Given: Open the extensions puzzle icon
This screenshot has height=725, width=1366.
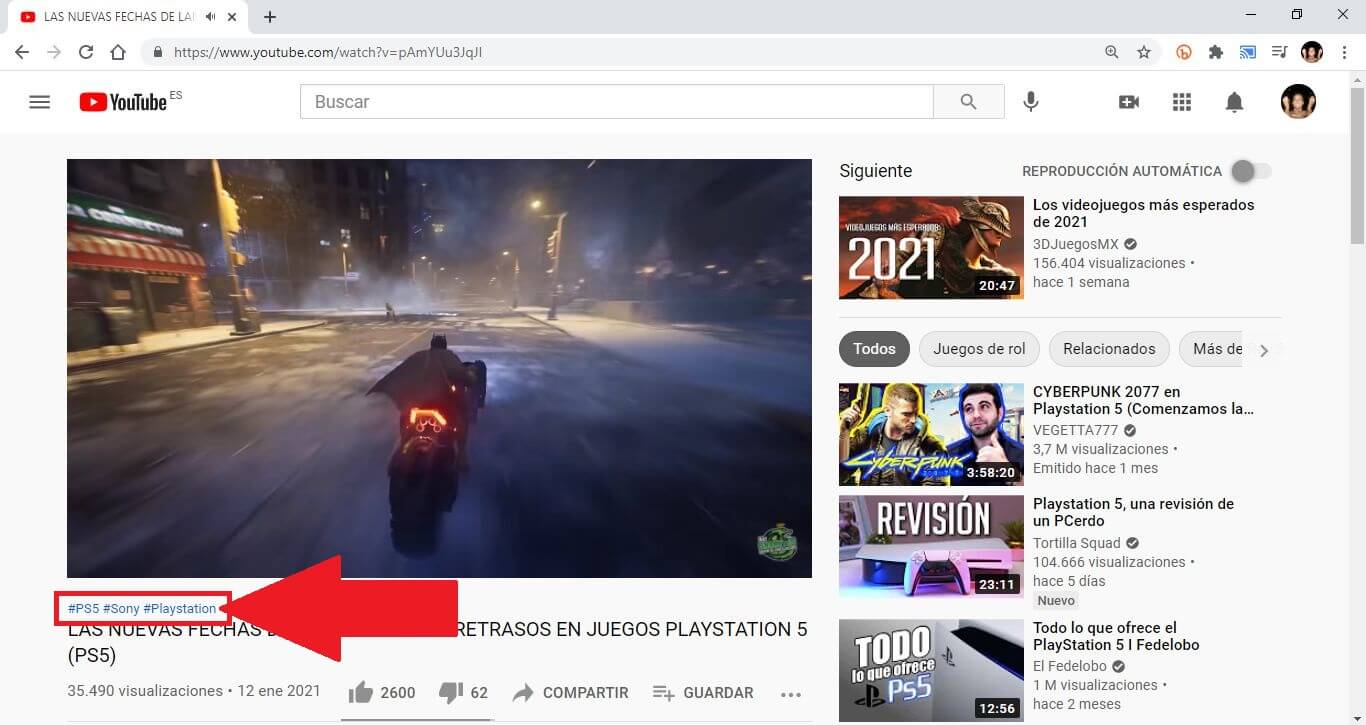Looking at the screenshot, I should [1216, 52].
